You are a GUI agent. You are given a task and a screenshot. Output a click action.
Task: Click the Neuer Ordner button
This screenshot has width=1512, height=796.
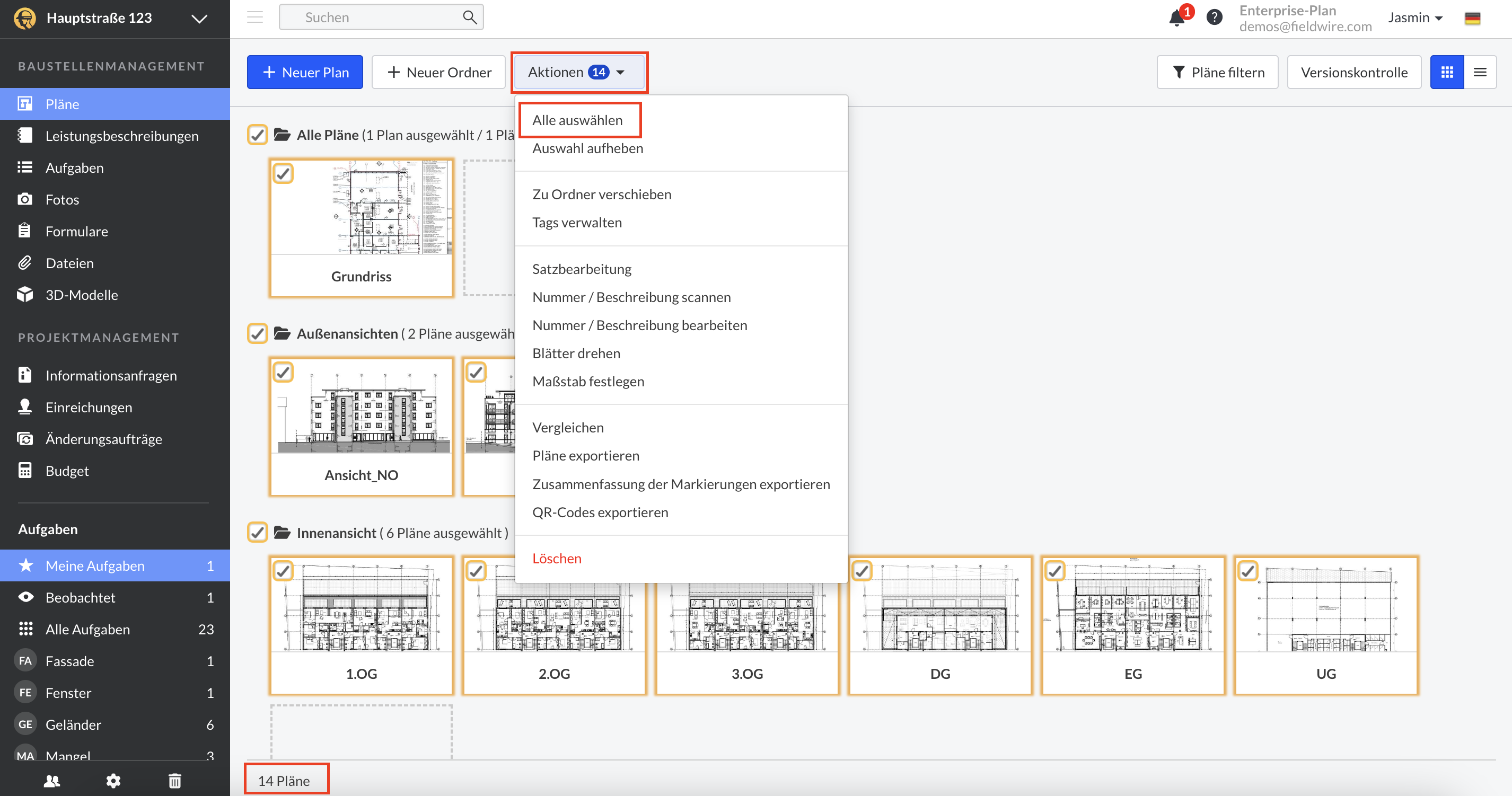(438, 72)
